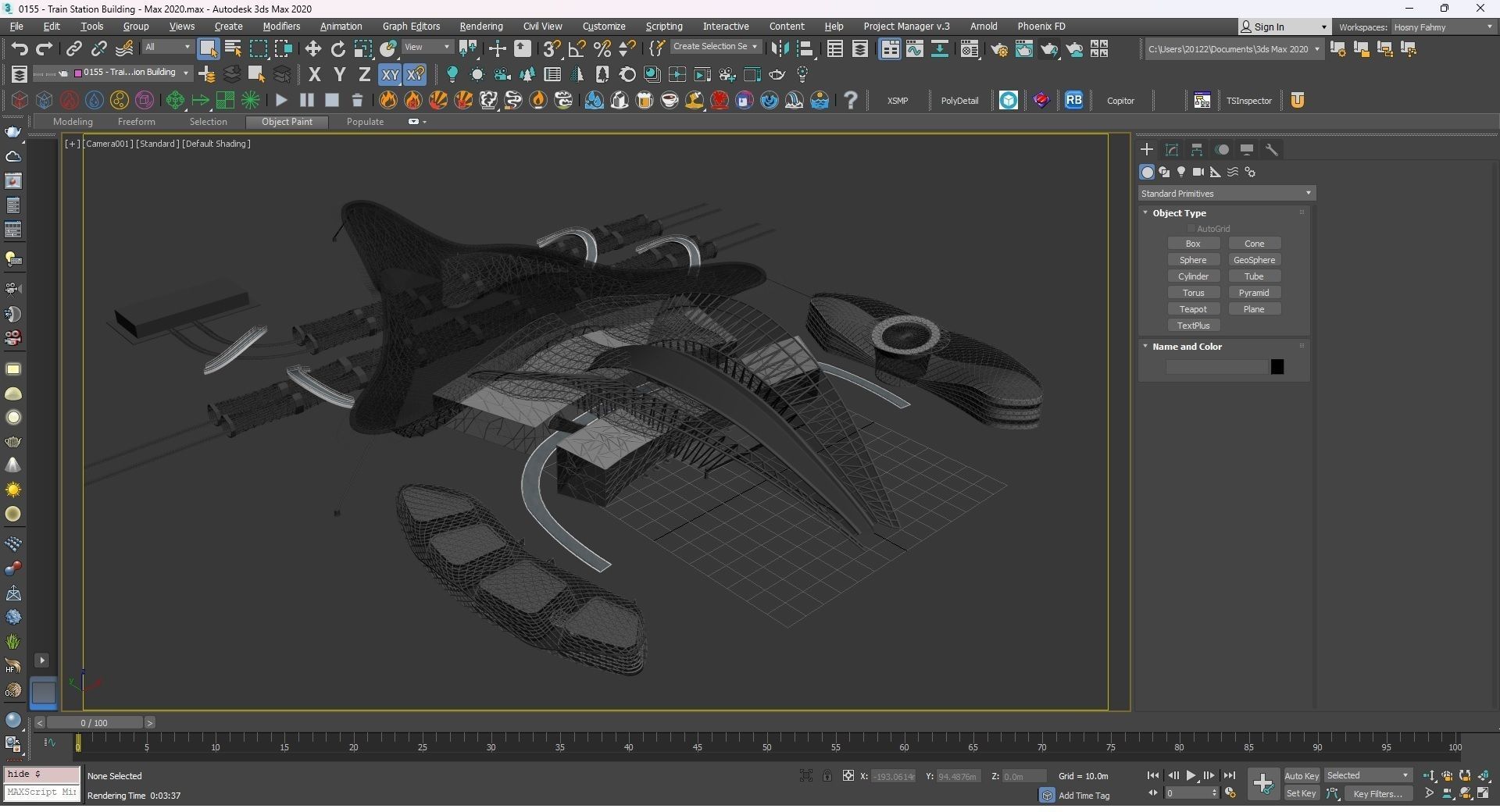
Task: Click the Key Filters button
Action: tap(1377, 794)
